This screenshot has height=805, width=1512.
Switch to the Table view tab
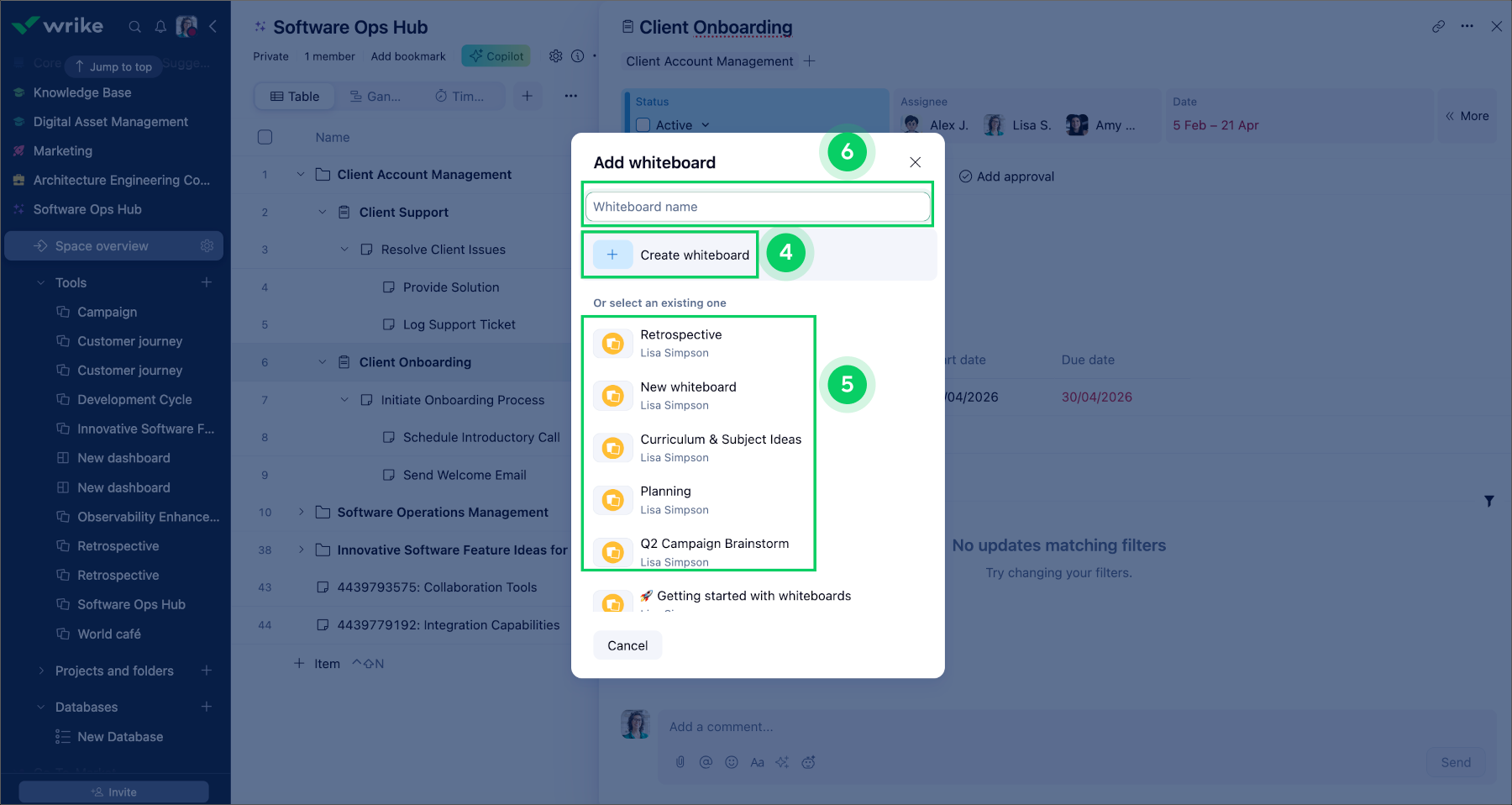point(295,97)
